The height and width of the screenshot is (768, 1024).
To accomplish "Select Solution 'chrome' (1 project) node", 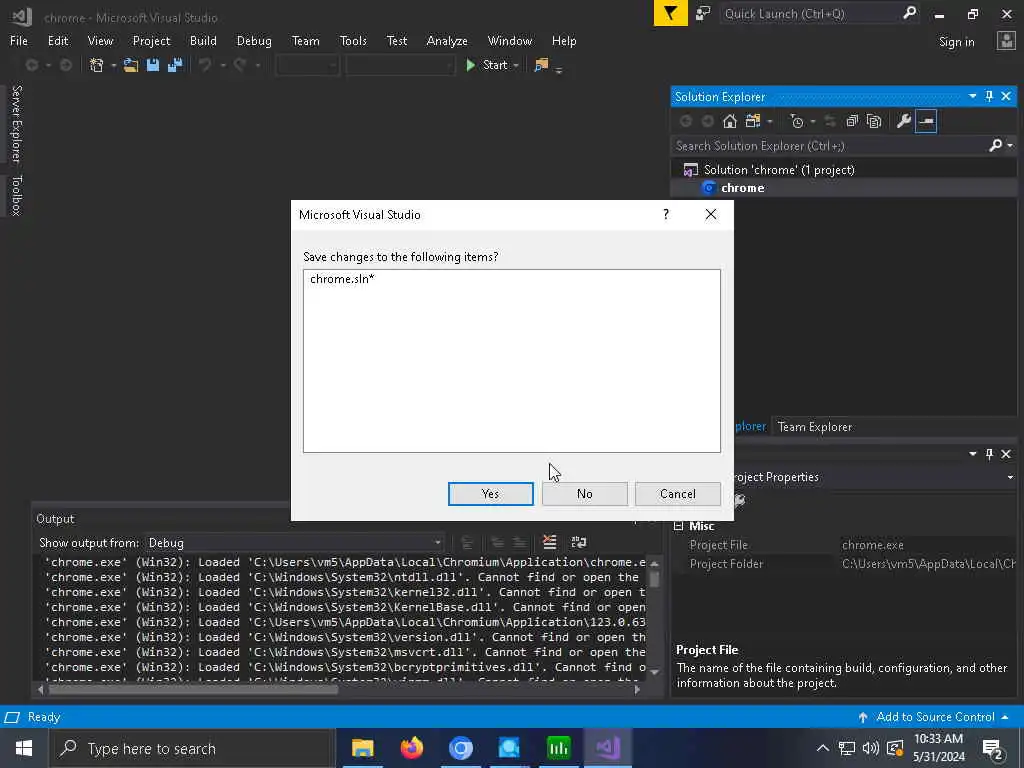I will 778,170.
